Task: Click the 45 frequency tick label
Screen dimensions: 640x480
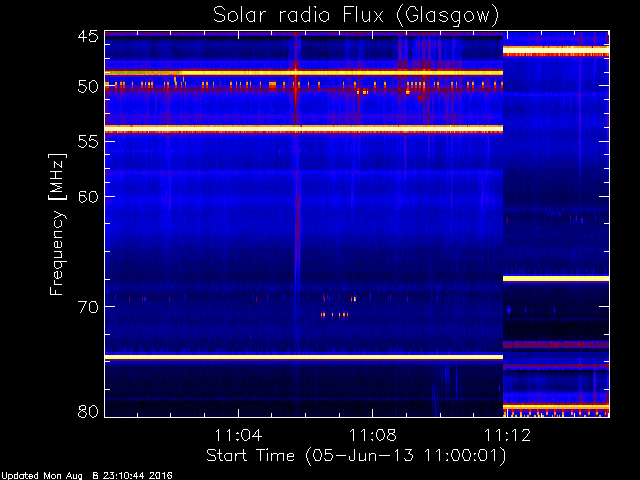Action: click(x=88, y=37)
